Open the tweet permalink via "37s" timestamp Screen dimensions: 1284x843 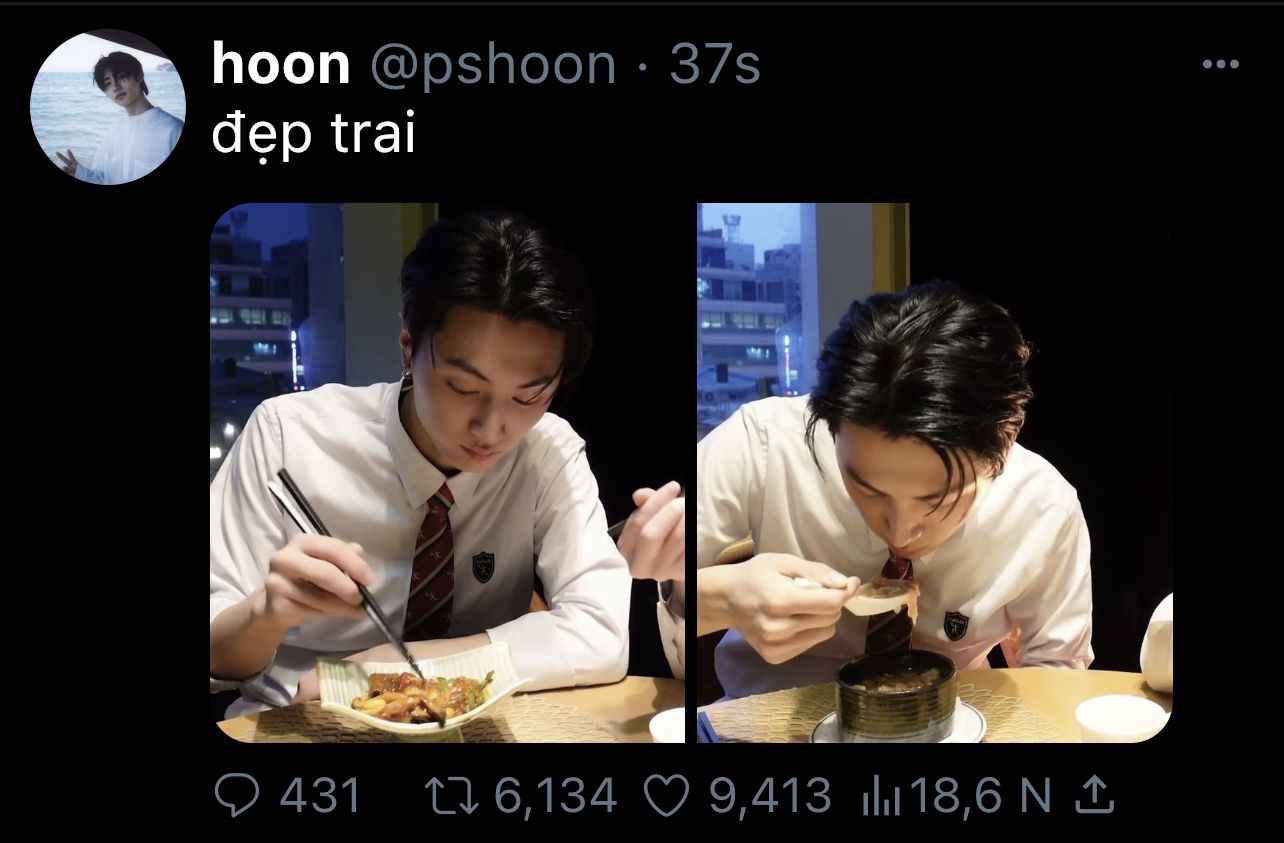(715, 66)
